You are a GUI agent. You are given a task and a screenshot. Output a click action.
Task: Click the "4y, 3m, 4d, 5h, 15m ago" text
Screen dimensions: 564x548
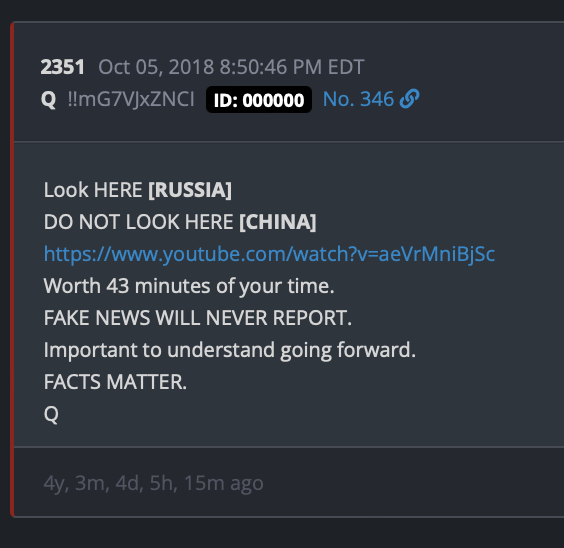point(154,483)
